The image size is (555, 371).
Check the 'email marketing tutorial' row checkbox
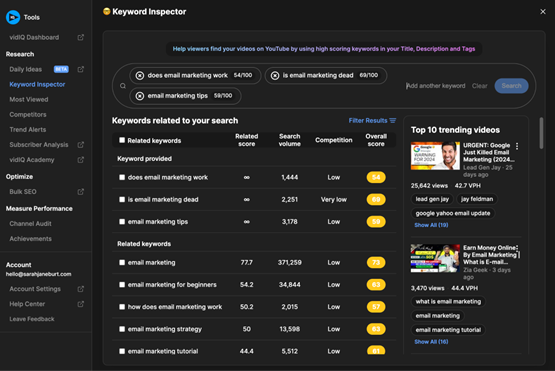[x=122, y=351]
